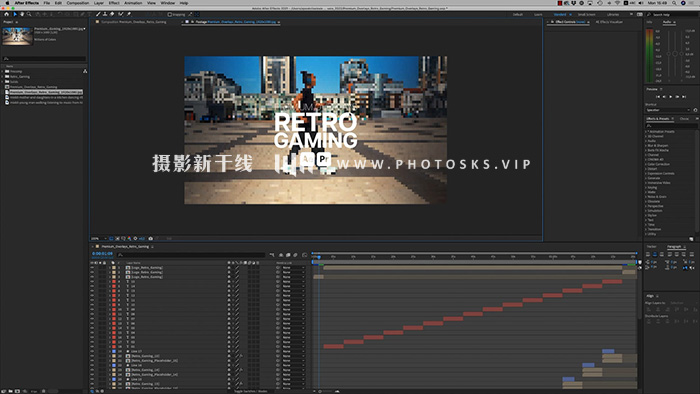Hide the first Logo_Retro_Gaming layer
700x394 pixels.
[x=92, y=268]
